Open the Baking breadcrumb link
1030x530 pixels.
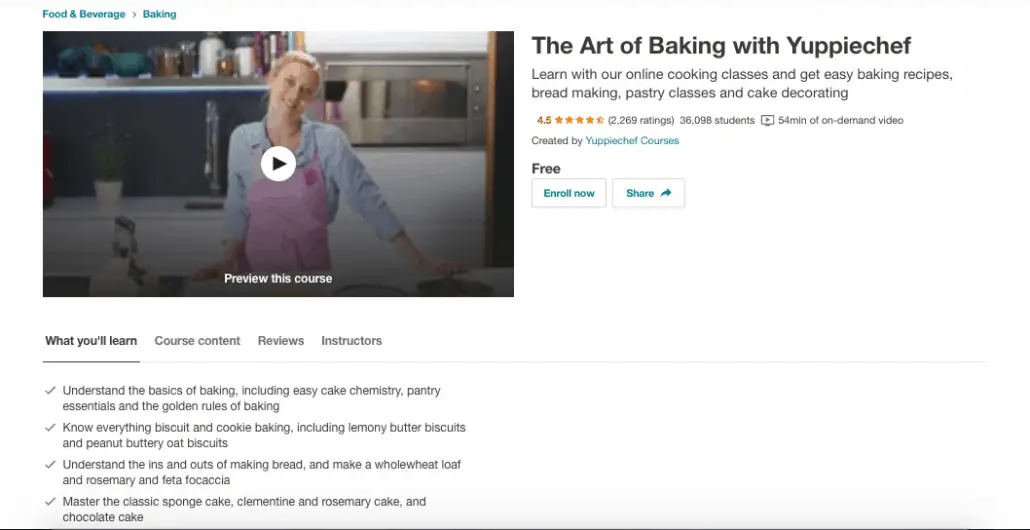160,14
